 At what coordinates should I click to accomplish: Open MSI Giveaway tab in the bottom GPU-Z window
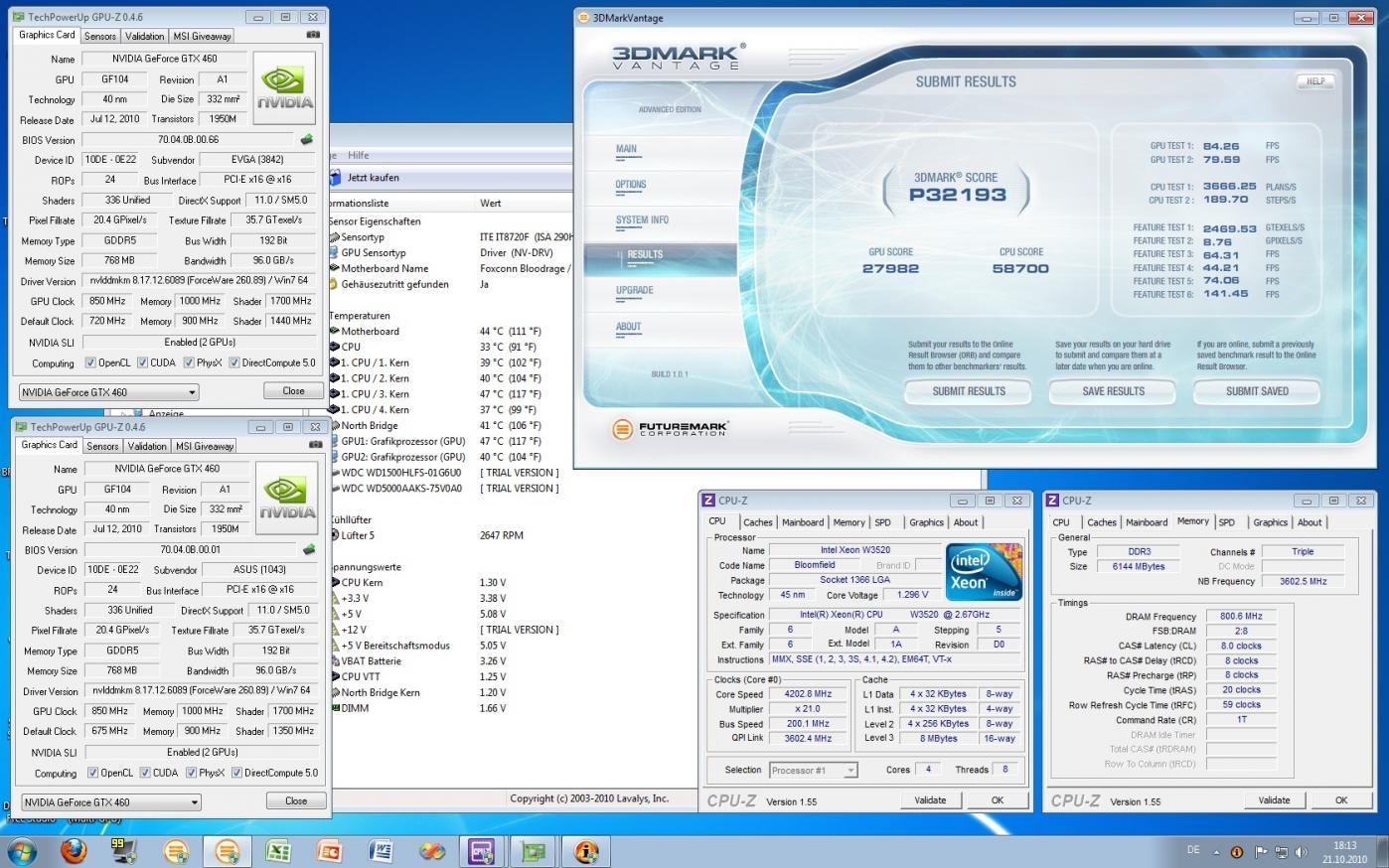pos(205,446)
